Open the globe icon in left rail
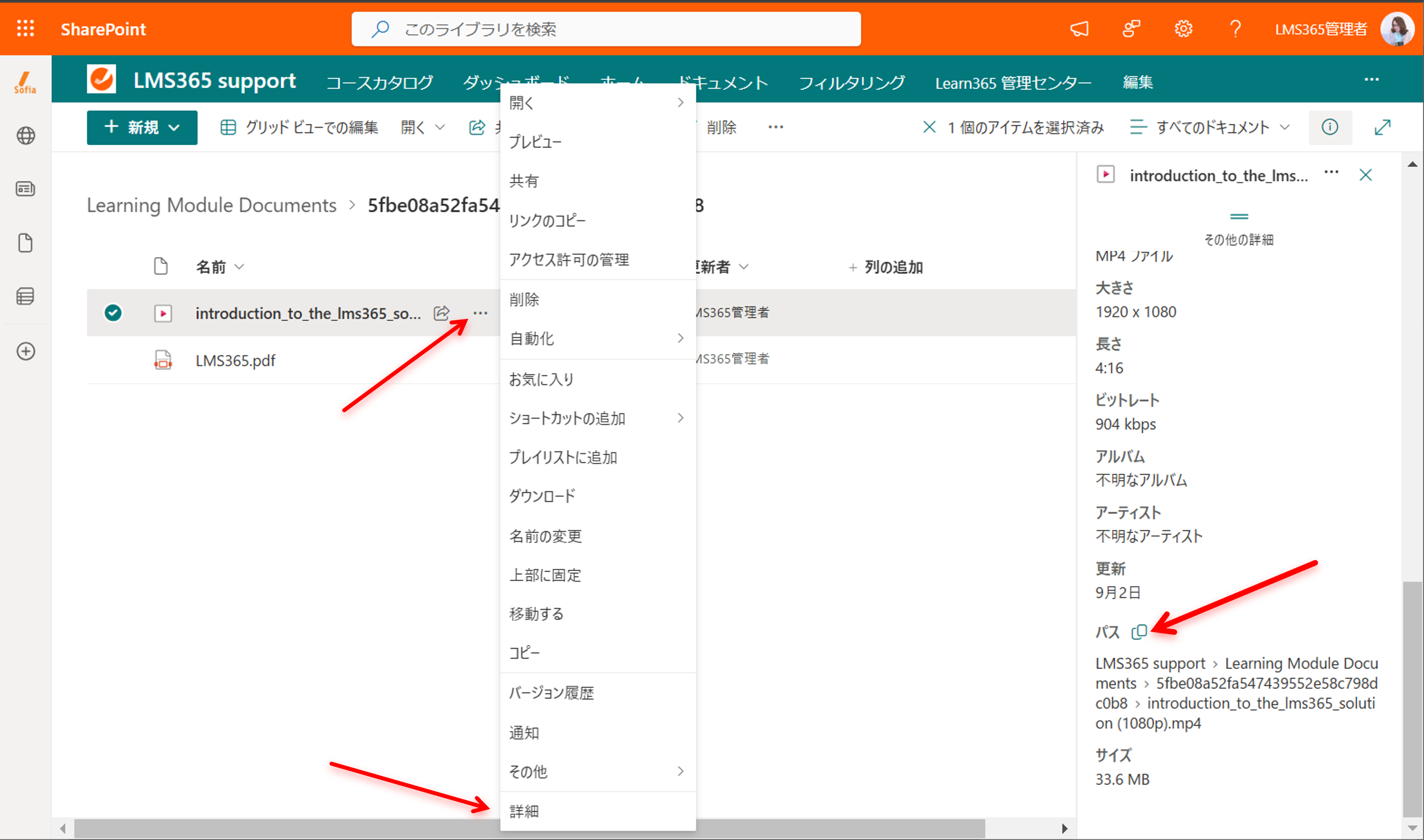The image size is (1424, 840). pyautogui.click(x=25, y=135)
